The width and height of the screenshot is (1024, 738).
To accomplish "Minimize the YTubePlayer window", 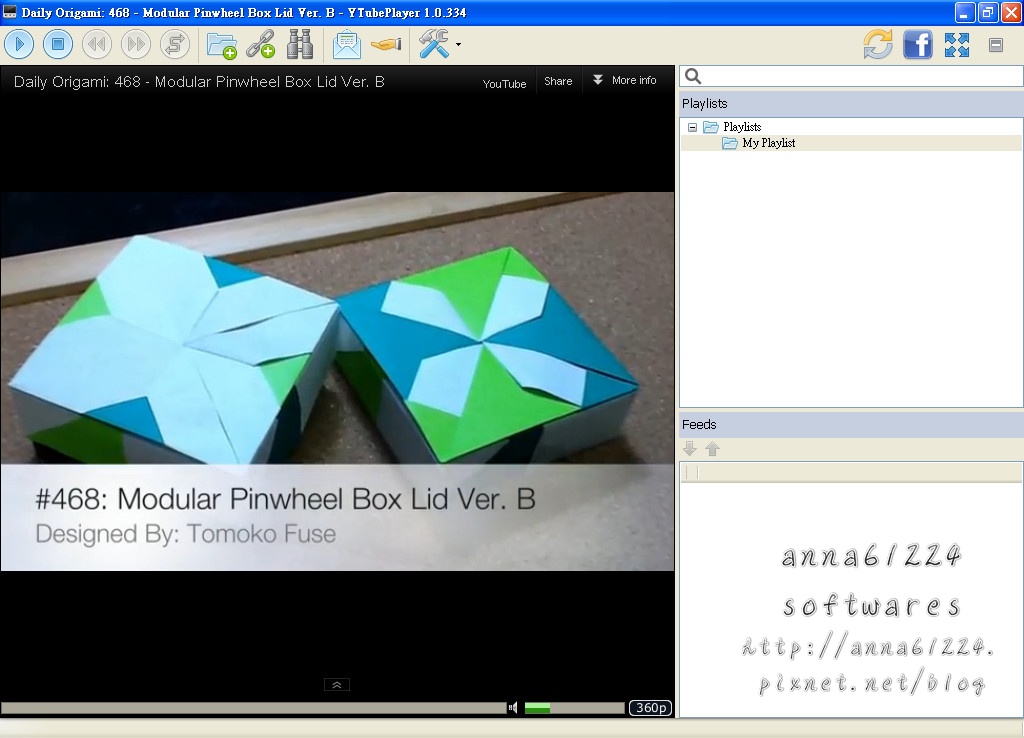I will (x=965, y=12).
